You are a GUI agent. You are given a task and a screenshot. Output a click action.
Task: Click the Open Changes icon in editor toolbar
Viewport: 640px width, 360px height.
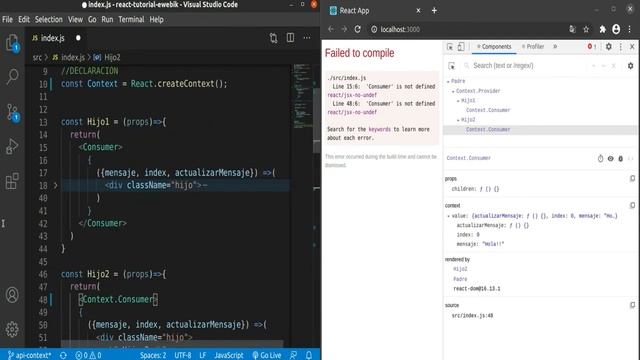[273, 38]
